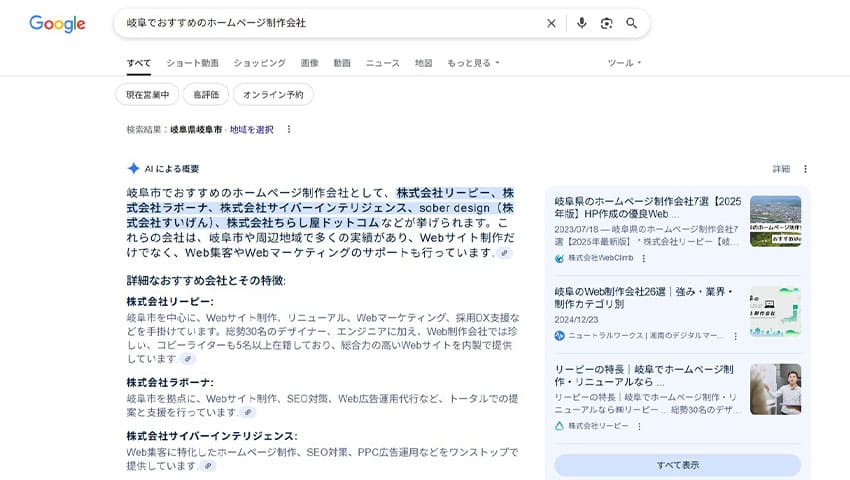
Task: Click the AI overview sparkle icon
Action: point(133,168)
